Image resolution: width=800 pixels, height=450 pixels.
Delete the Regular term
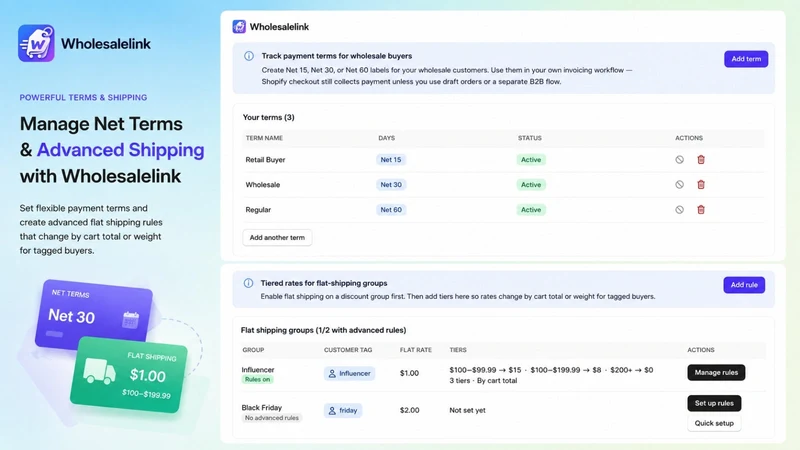(701, 210)
